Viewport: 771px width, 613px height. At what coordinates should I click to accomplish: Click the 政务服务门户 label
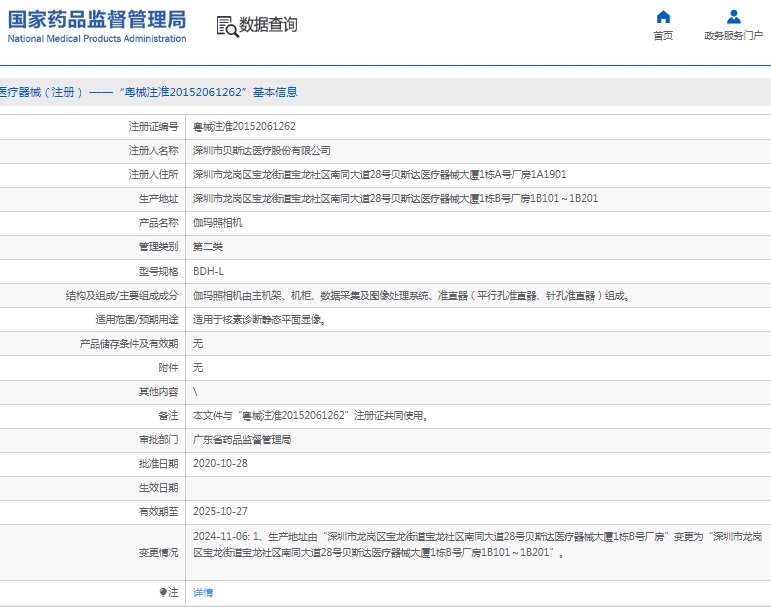733,35
